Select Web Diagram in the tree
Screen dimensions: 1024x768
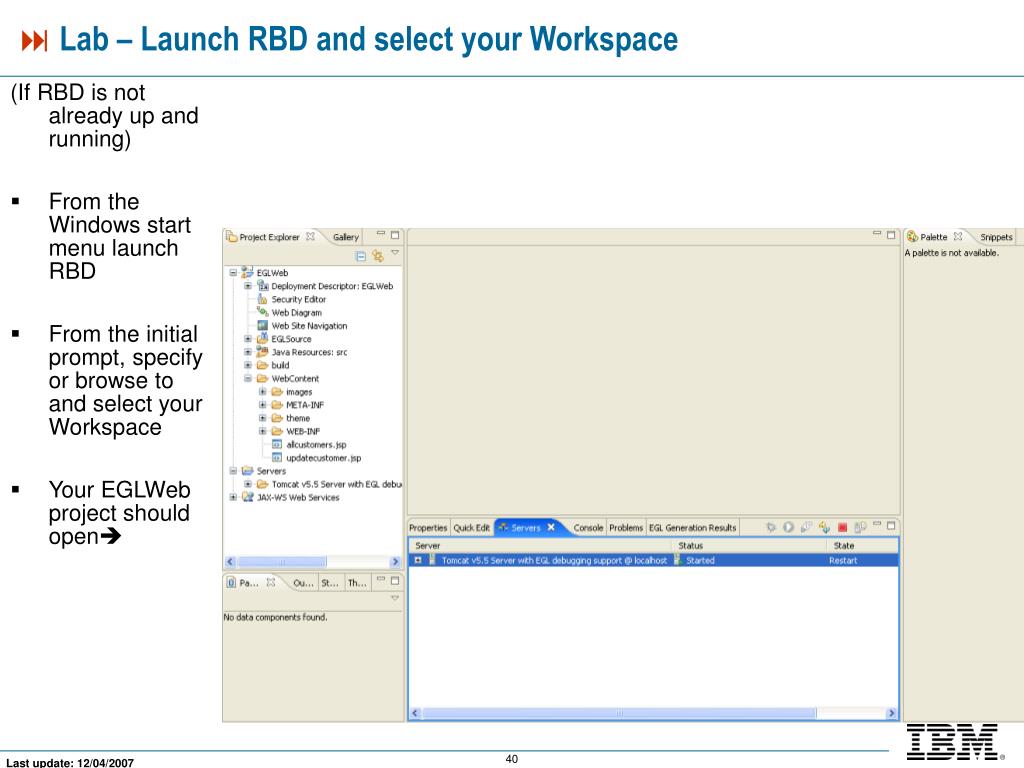296,313
